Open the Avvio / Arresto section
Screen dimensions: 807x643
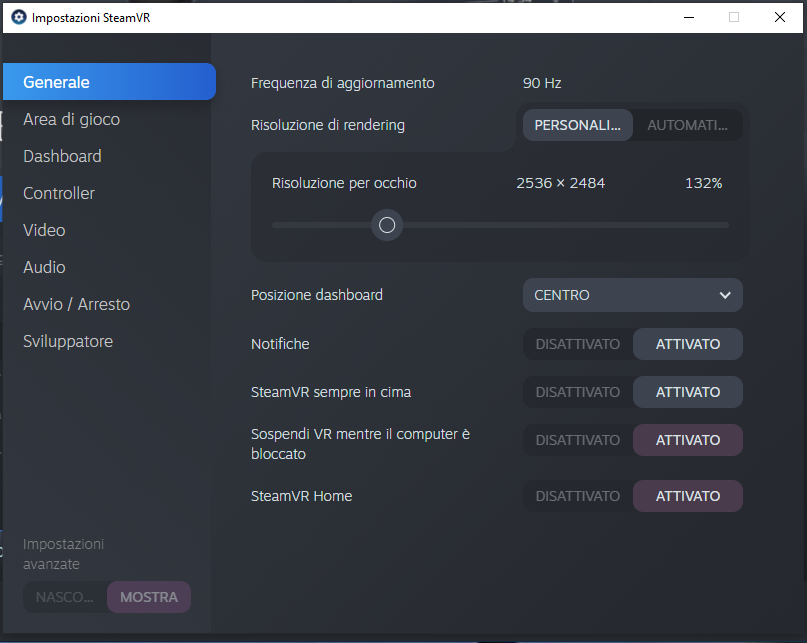77,304
